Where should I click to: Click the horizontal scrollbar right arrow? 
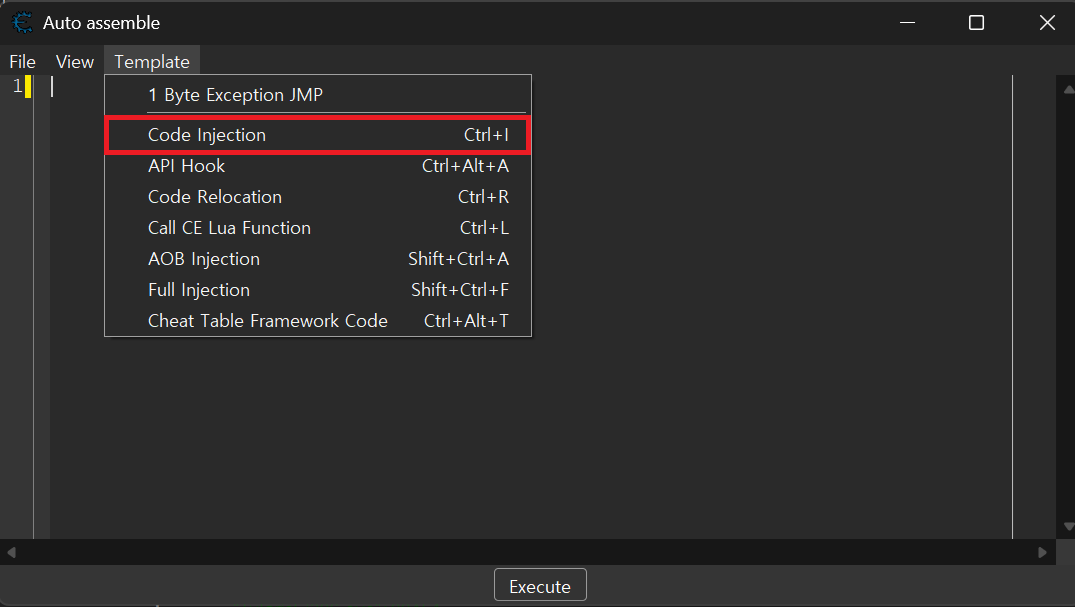(x=1043, y=552)
